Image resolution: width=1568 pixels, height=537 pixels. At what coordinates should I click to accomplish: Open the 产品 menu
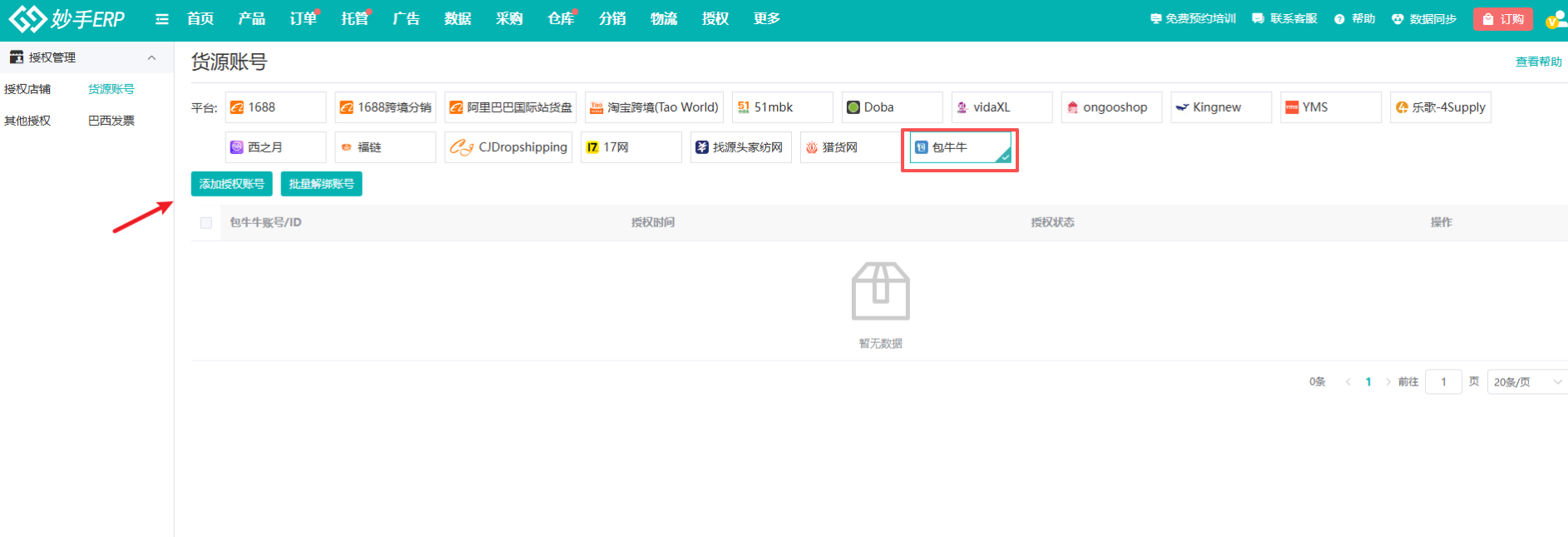tap(251, 18)
